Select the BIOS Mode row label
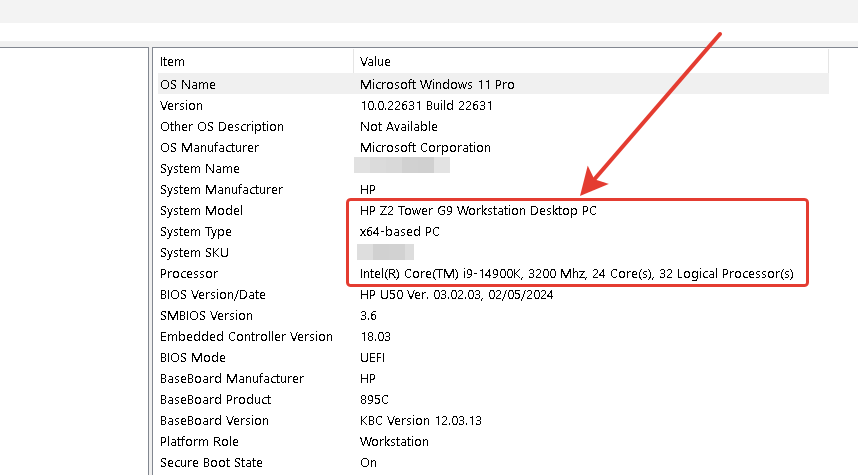 [x=193, y=357]
